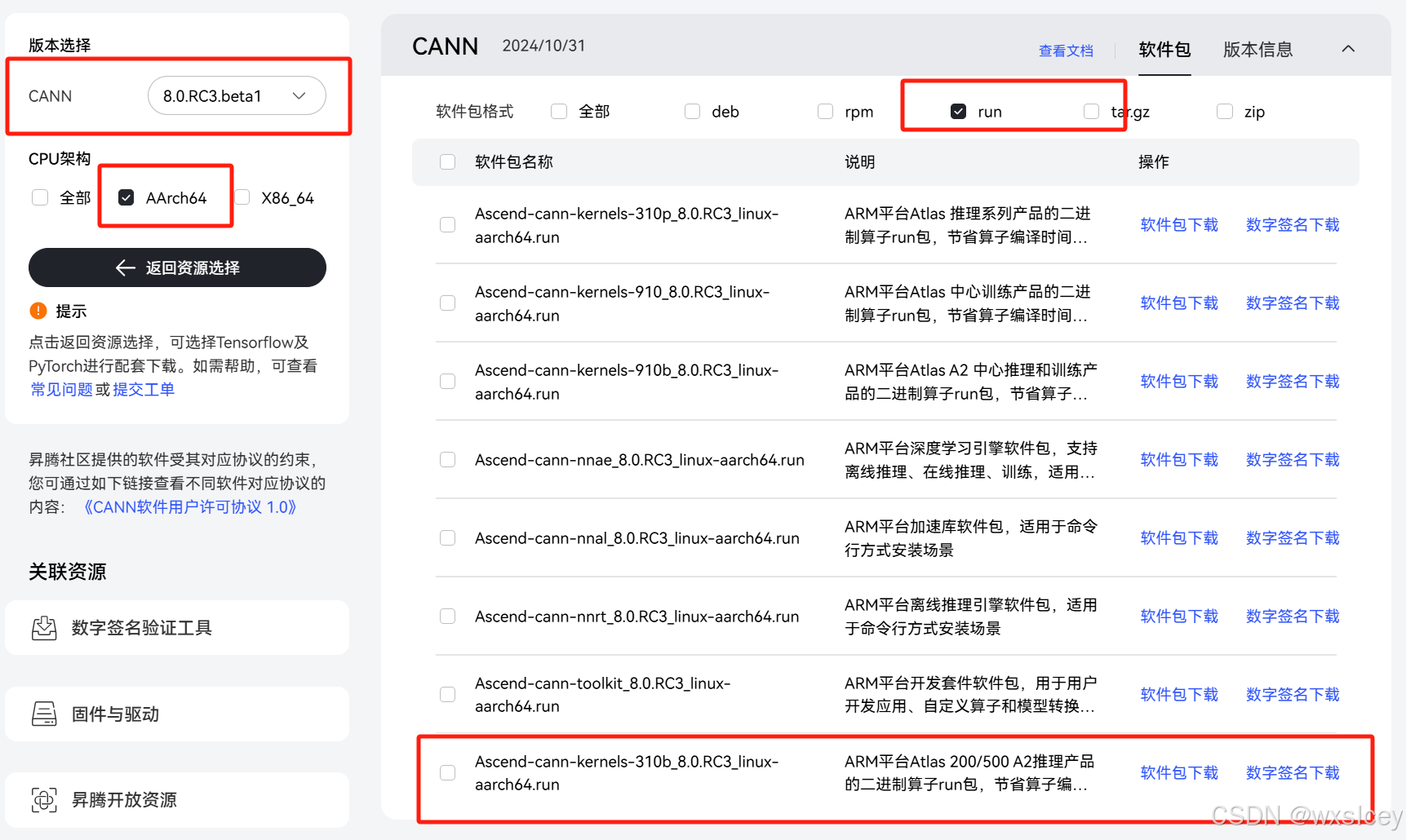Viewport: 1406px width, 840px height.
Task: Click the 昇腾开放资源 icon
Action: coord(45,799)
